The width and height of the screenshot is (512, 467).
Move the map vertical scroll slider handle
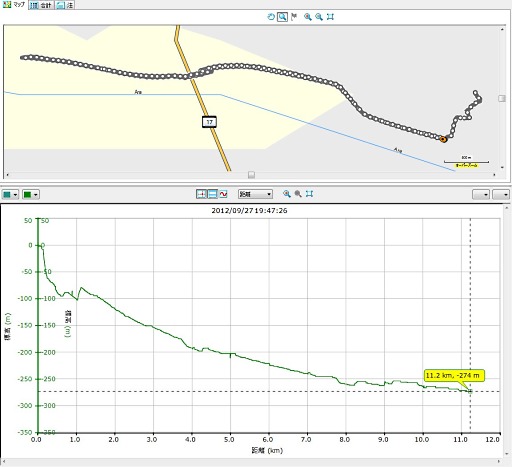(502, 98)
